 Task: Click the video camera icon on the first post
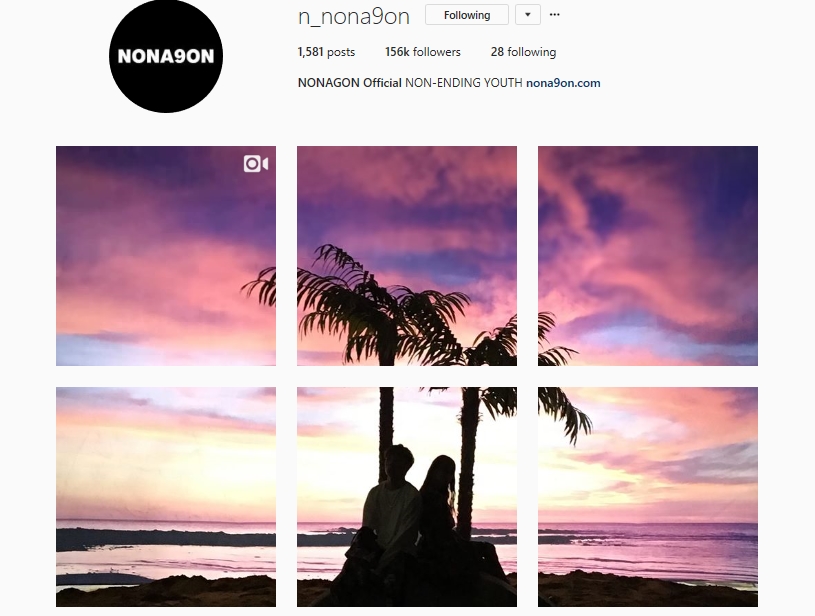coord(256,164)
